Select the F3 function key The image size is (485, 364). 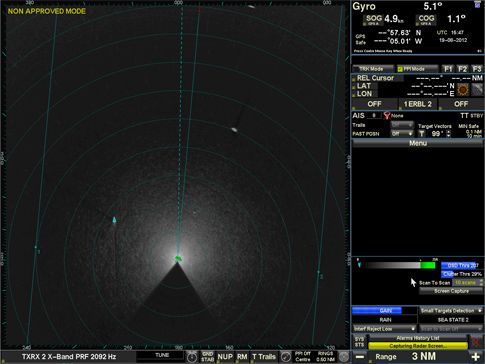[x=477, y=69]
